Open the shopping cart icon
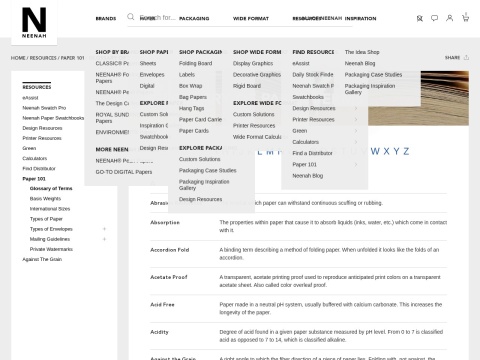Screen dimensions: 480x360 465,17
